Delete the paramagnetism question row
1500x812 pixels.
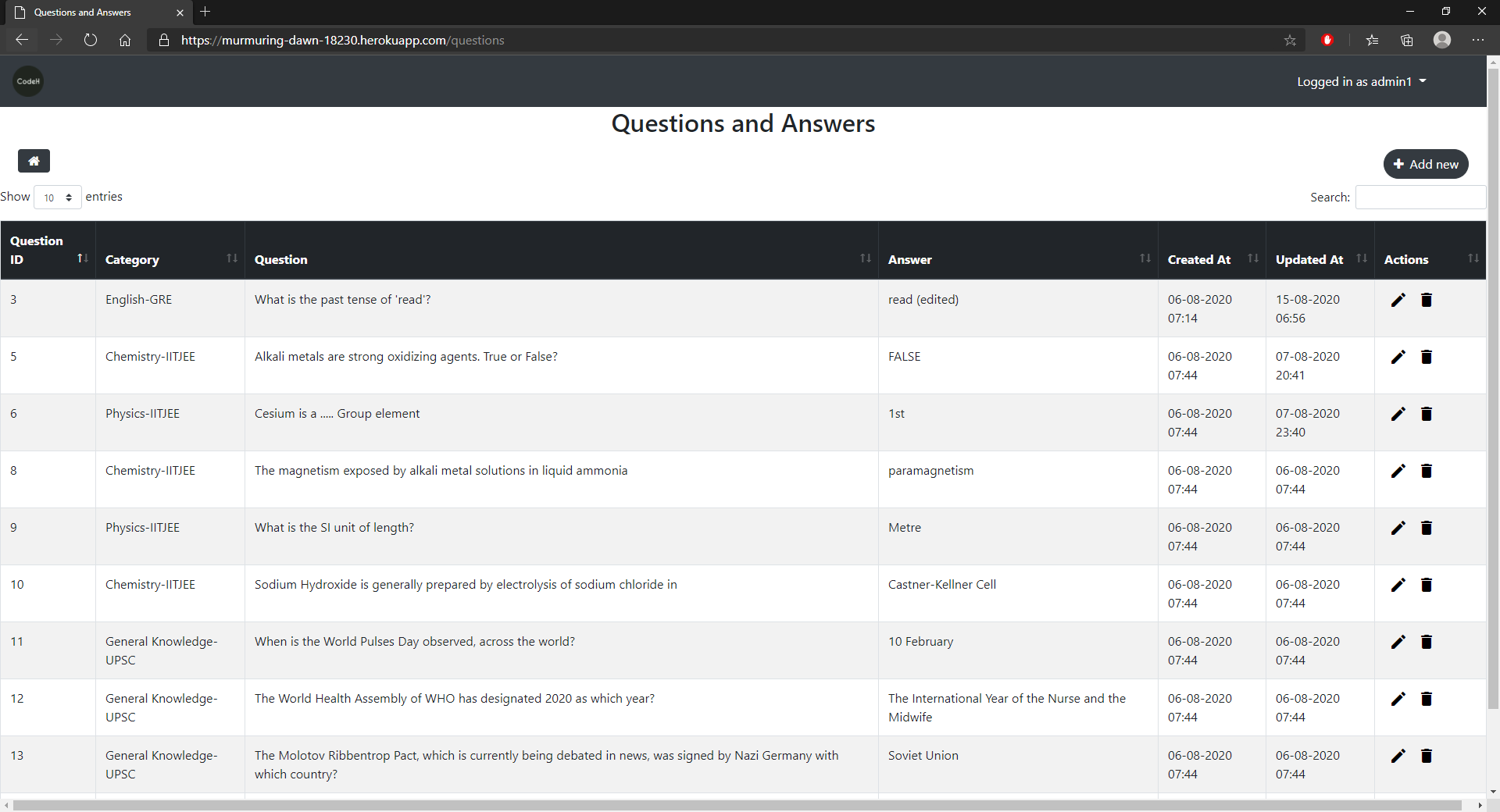1426,471
